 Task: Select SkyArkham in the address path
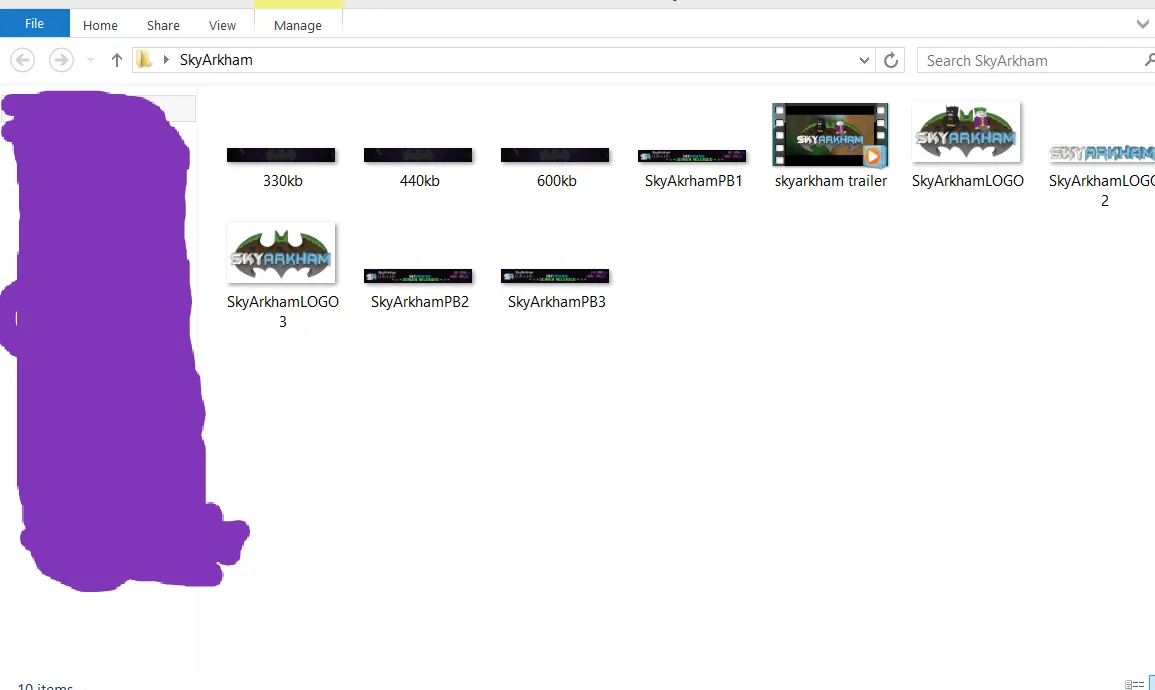click(x=216, y=60)
